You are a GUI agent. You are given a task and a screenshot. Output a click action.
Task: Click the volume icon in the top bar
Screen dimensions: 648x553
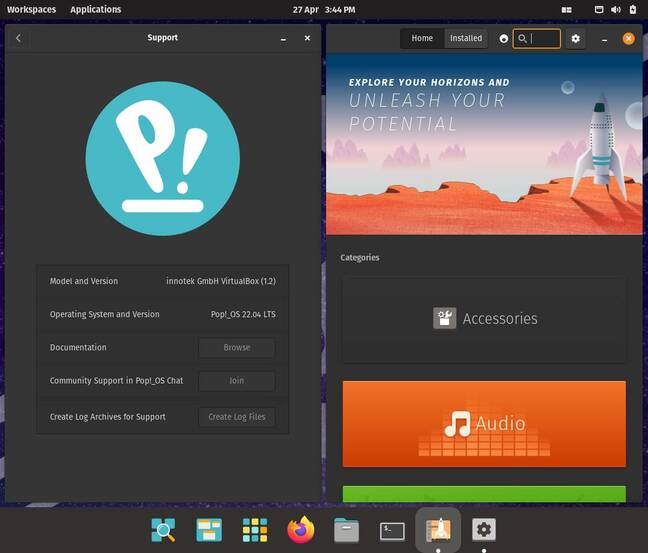[x=616, y=10]
